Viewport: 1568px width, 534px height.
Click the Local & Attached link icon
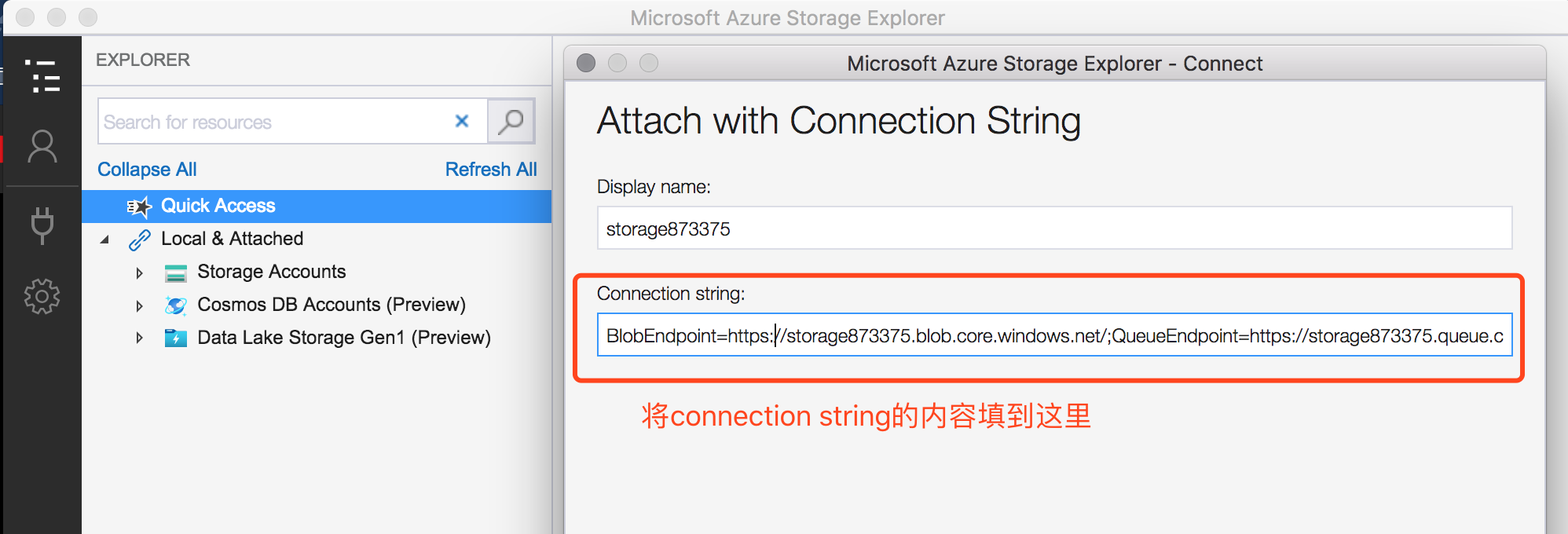click(140, 240)
